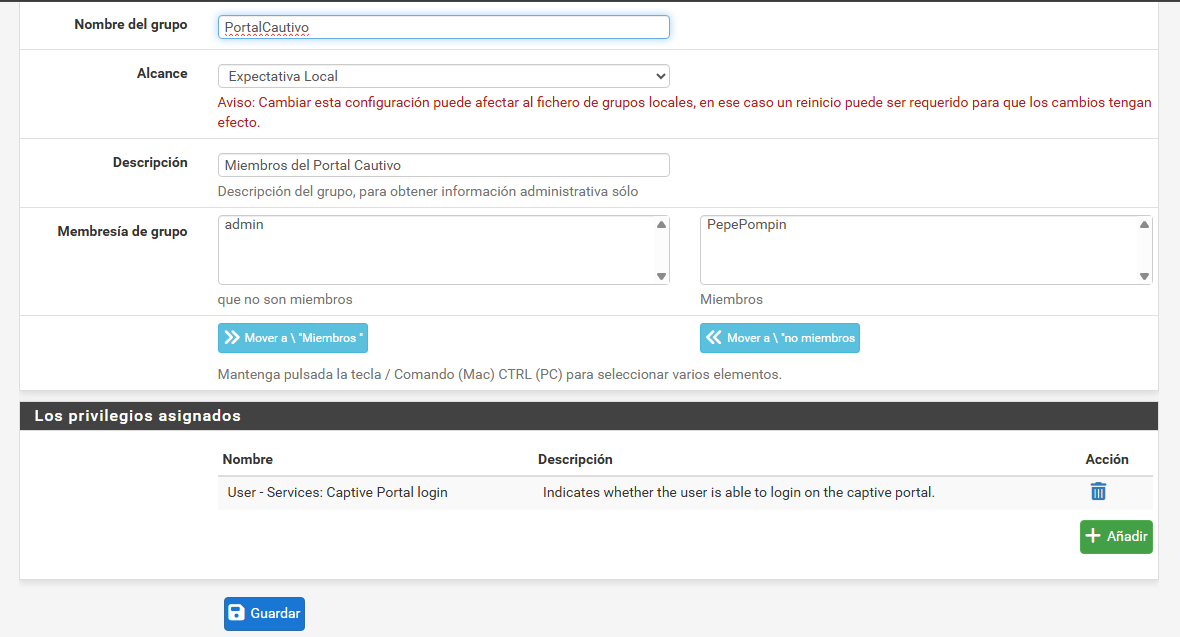Move selected users to Miembros
The image size is (1180, 637).
click(293, 338)
